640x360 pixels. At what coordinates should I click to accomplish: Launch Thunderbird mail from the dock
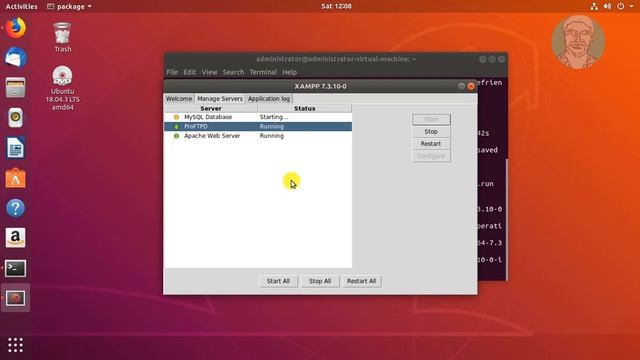[16, 58]
